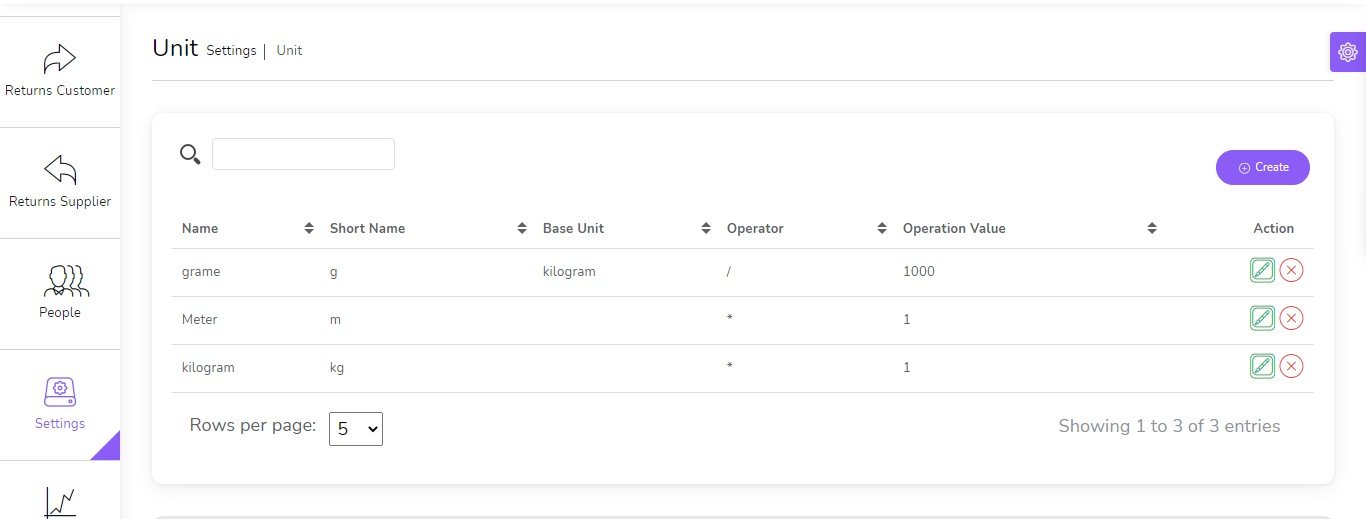The image size is (1366, 519).
Task: Edit the Meter unit entry
Action: point(1262,318)
